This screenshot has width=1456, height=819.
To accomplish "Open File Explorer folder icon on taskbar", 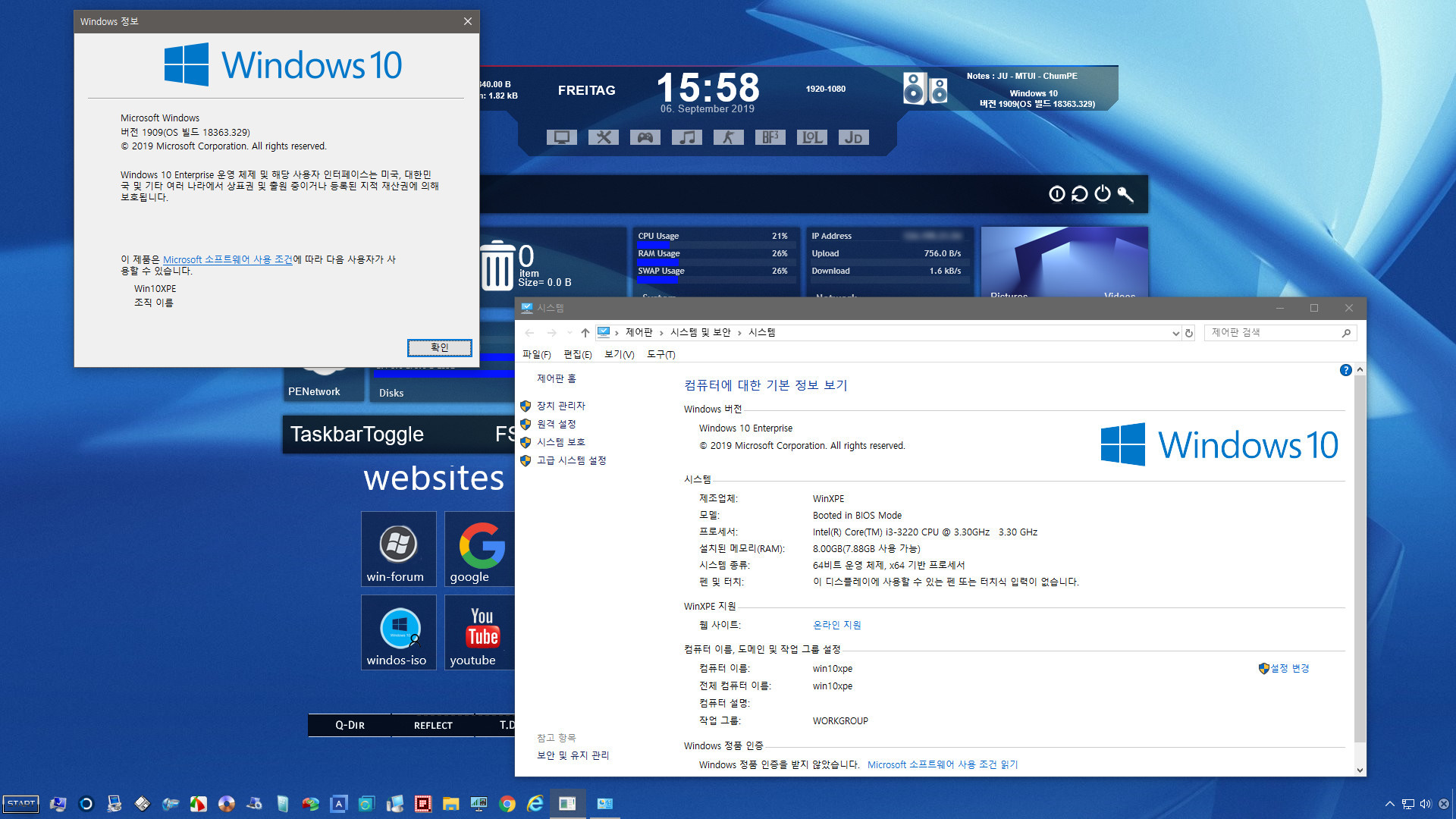I will click(451, 804).
